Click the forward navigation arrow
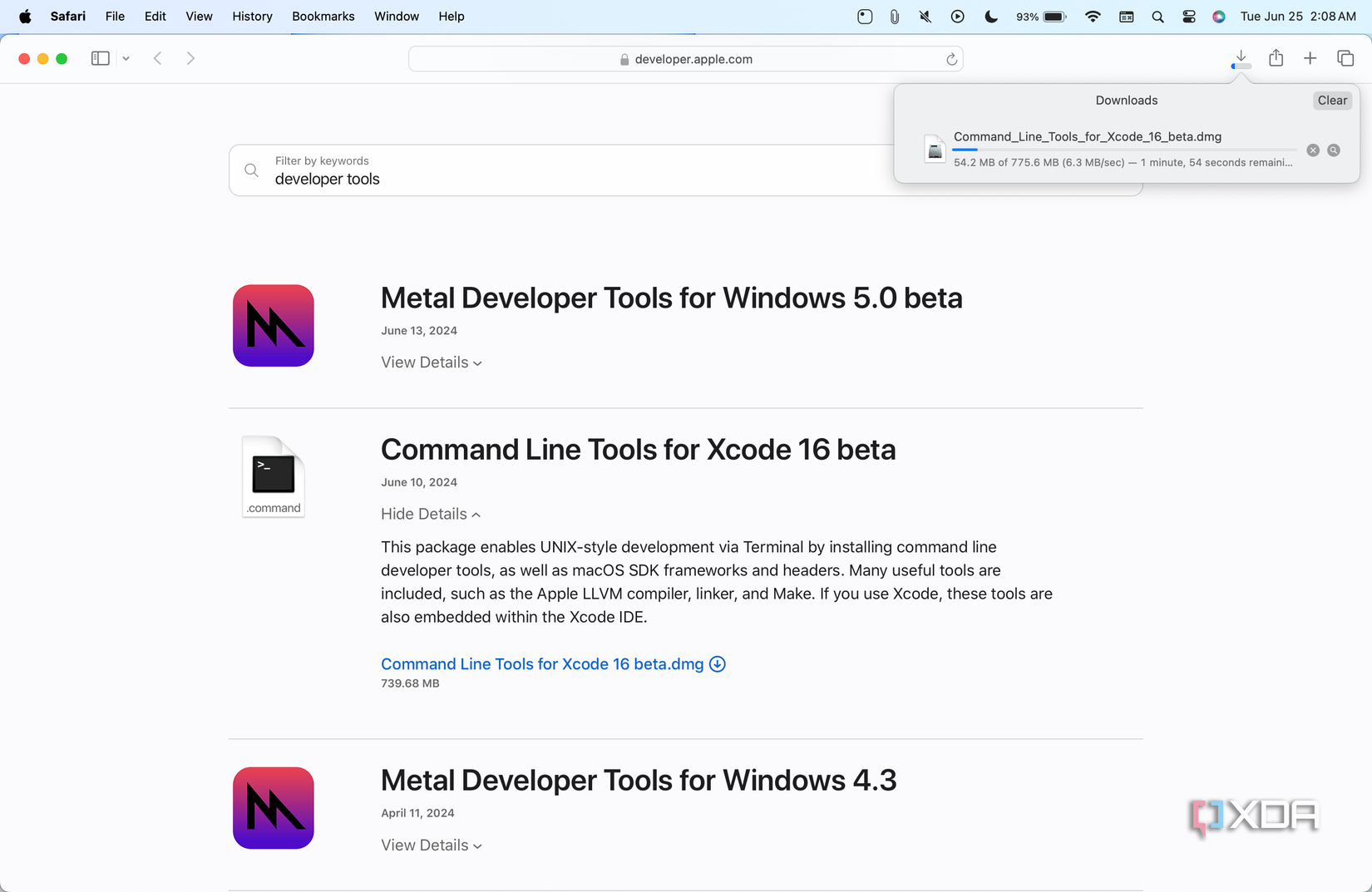 coord(190,58)
